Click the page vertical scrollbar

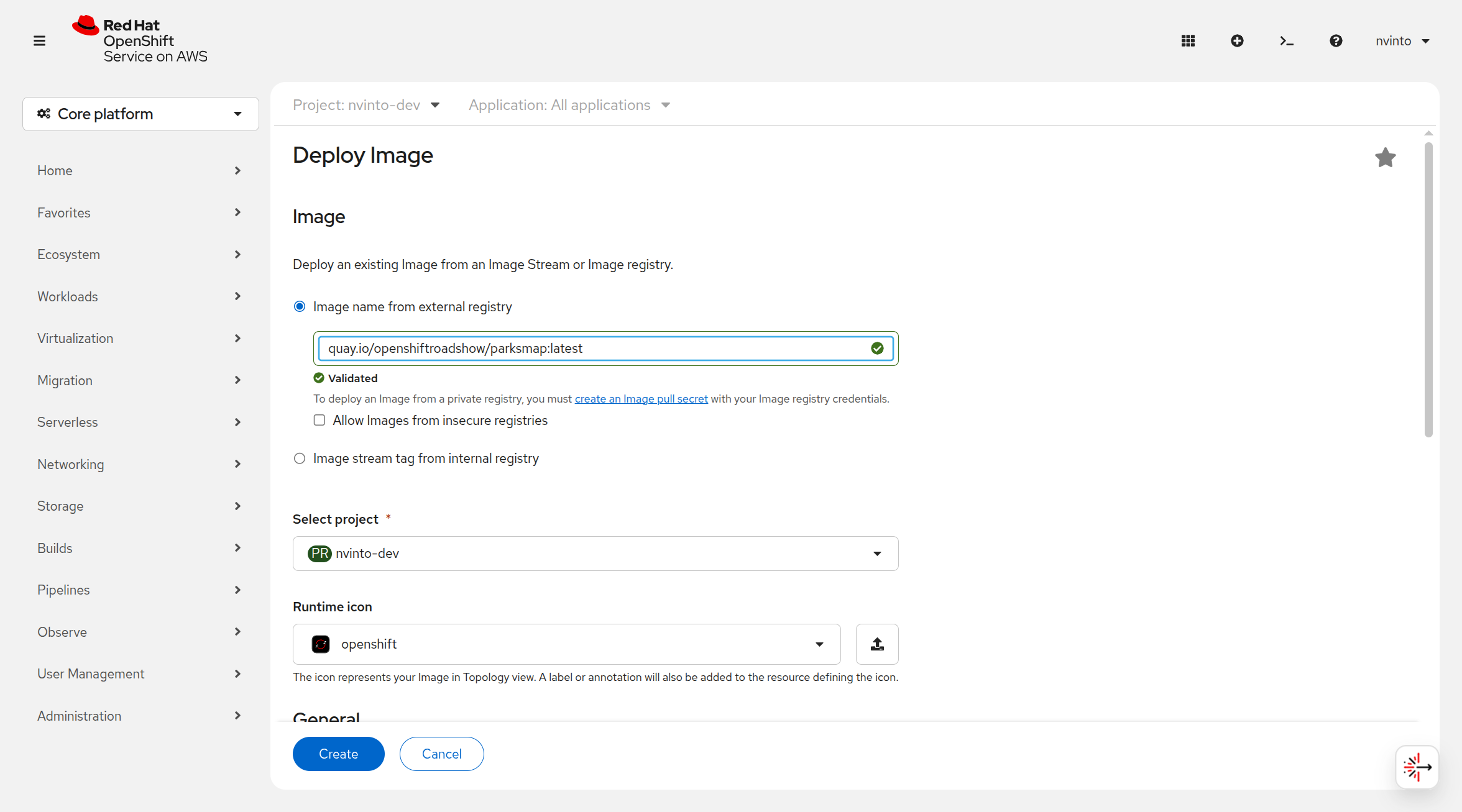tap(1428, 290)
